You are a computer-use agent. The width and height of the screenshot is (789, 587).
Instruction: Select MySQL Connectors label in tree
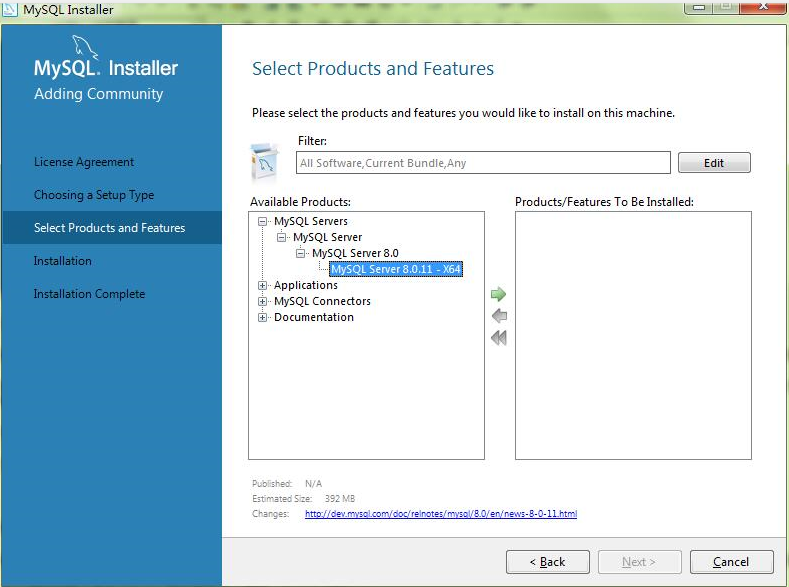click(322, 301)
